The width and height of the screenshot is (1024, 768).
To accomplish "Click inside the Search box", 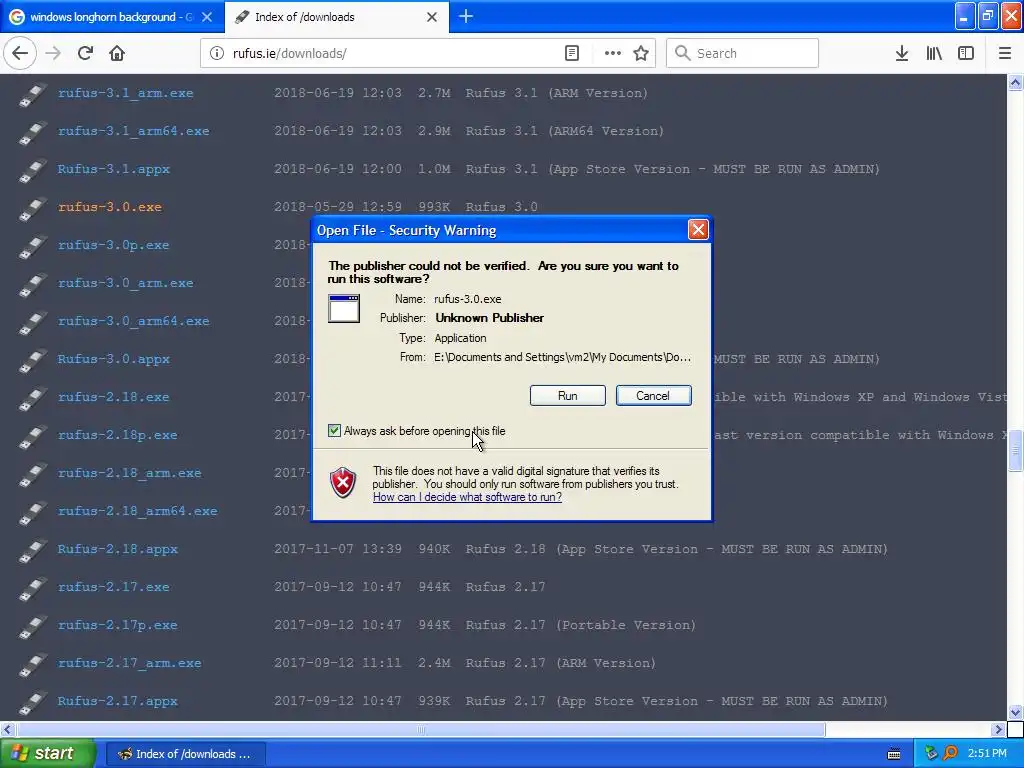I will (x=742, y=53).
